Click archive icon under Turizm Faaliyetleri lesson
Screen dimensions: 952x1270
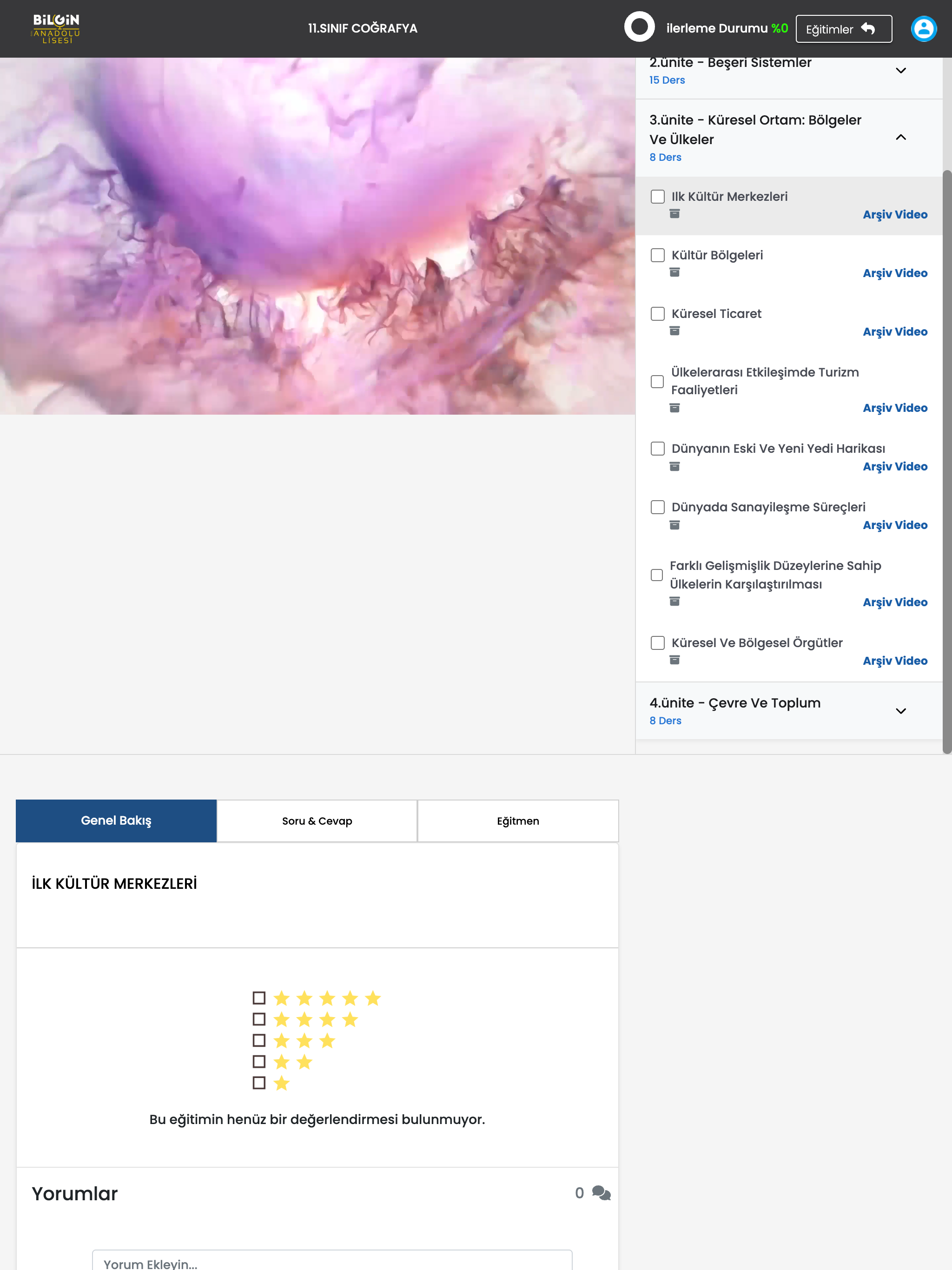coord(674,408)
